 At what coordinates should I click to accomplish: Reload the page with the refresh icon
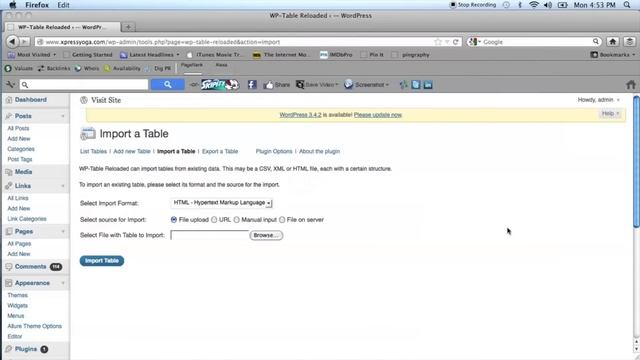click(x=456, y=42)
